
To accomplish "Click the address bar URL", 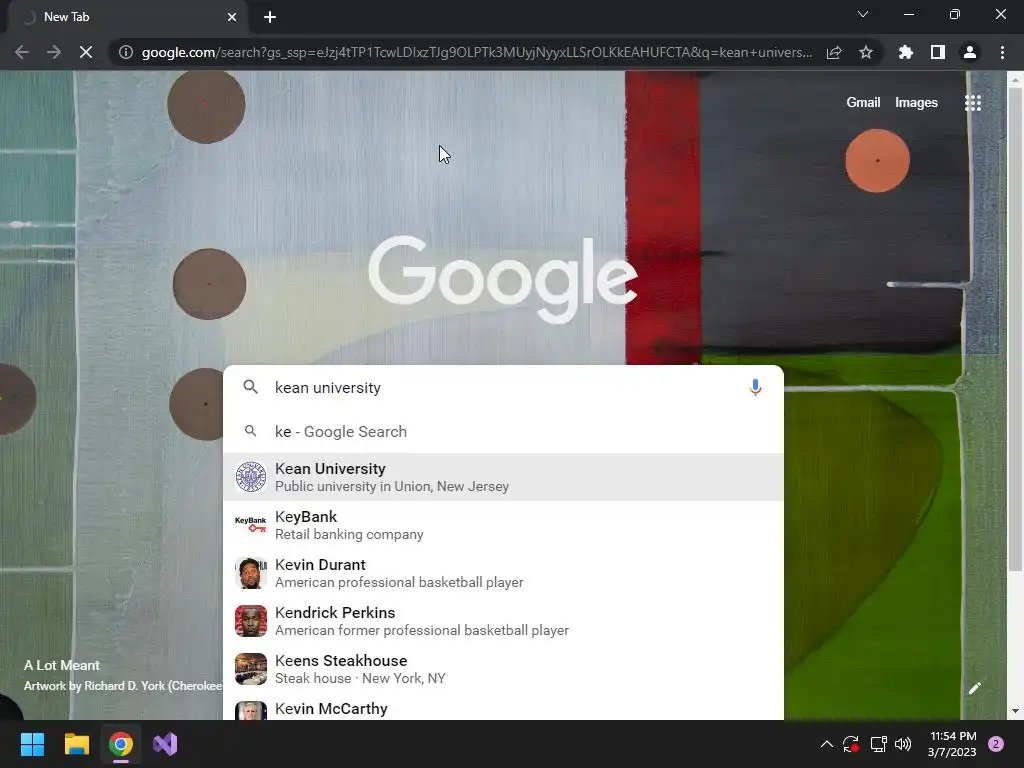I will click(x=477, y=52).
